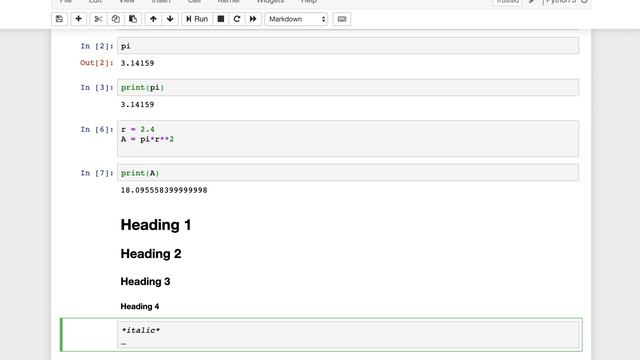640x360 pixels.
Task: Click the In [6]: prompt label
Action: (x=97, y=129)
